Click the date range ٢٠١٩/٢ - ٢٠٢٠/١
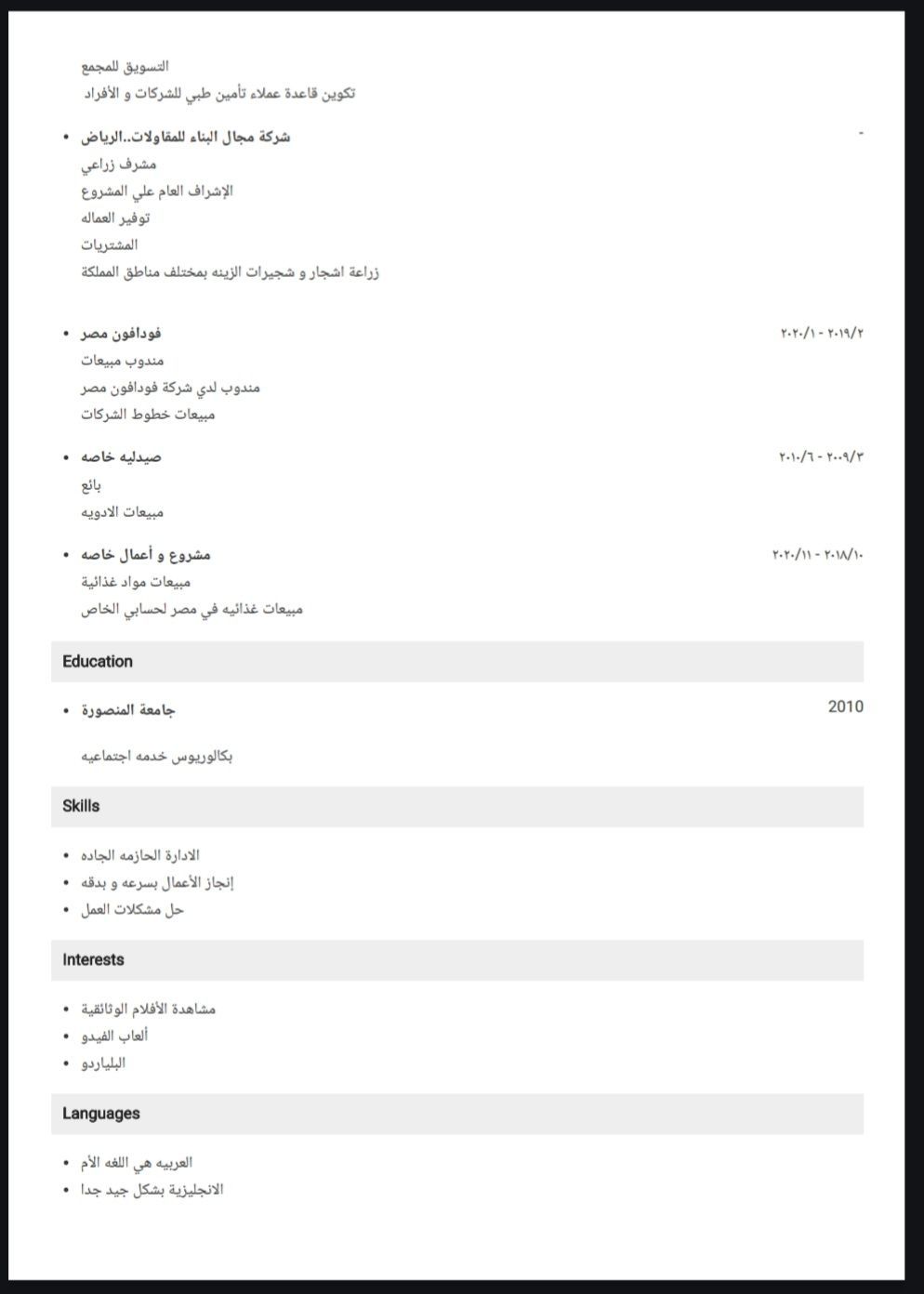Screen dimensions: 924x1294 821,333
